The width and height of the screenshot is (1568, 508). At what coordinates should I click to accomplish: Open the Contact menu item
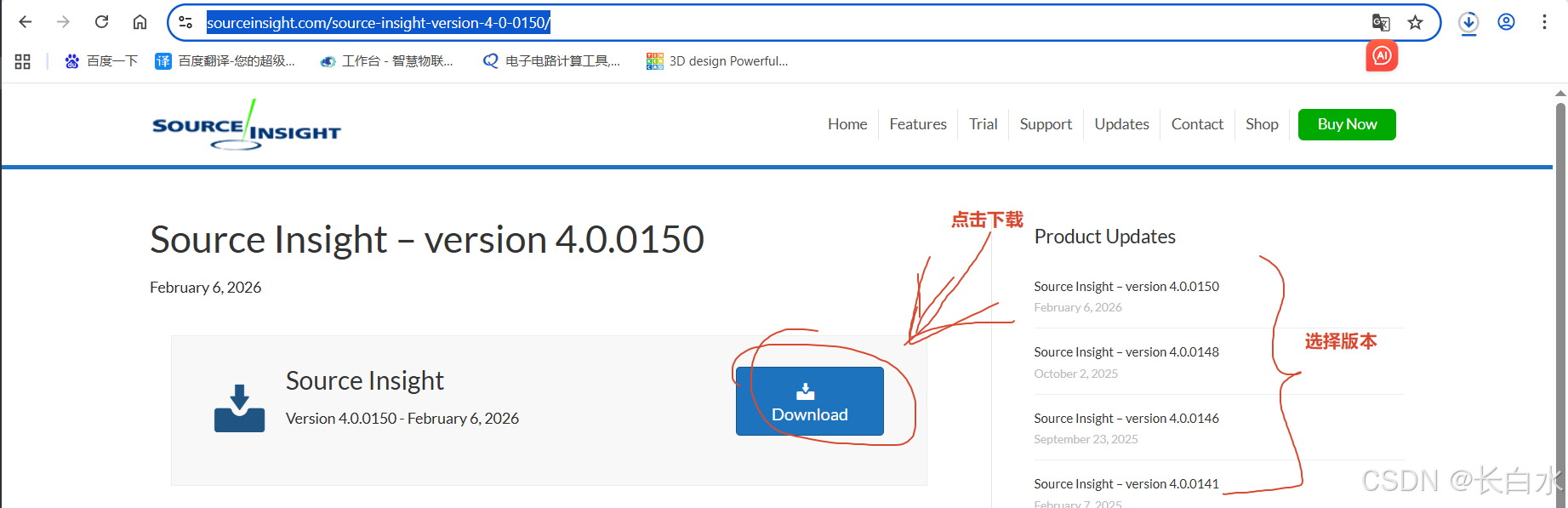tap(1197, 124)
